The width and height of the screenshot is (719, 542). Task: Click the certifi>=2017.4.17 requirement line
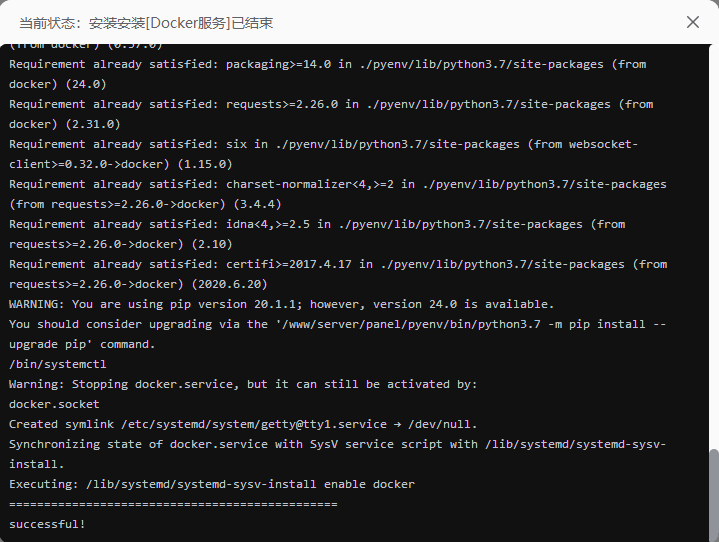click(337, 264)
